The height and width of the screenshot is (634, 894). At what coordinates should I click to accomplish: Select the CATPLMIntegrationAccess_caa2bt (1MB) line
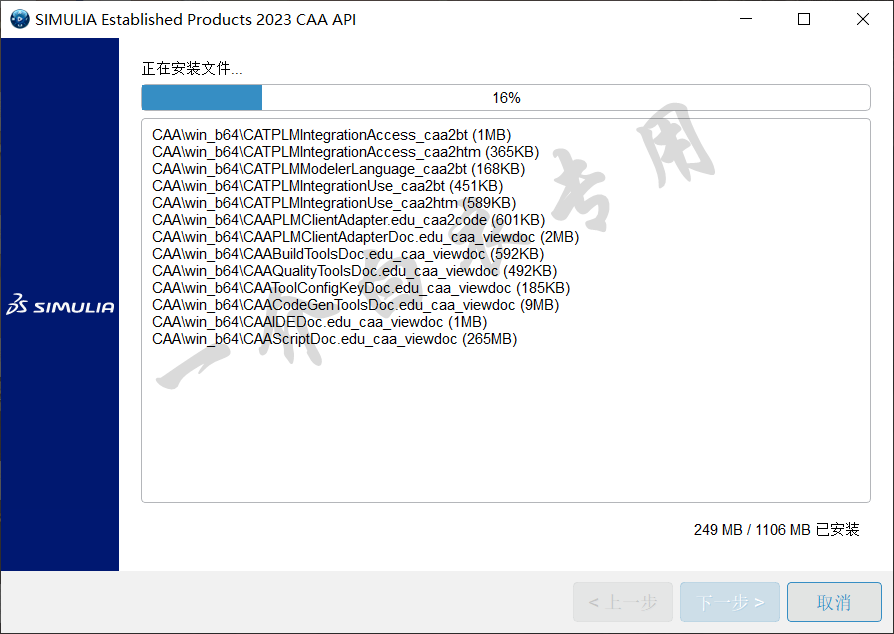(331, 135)
